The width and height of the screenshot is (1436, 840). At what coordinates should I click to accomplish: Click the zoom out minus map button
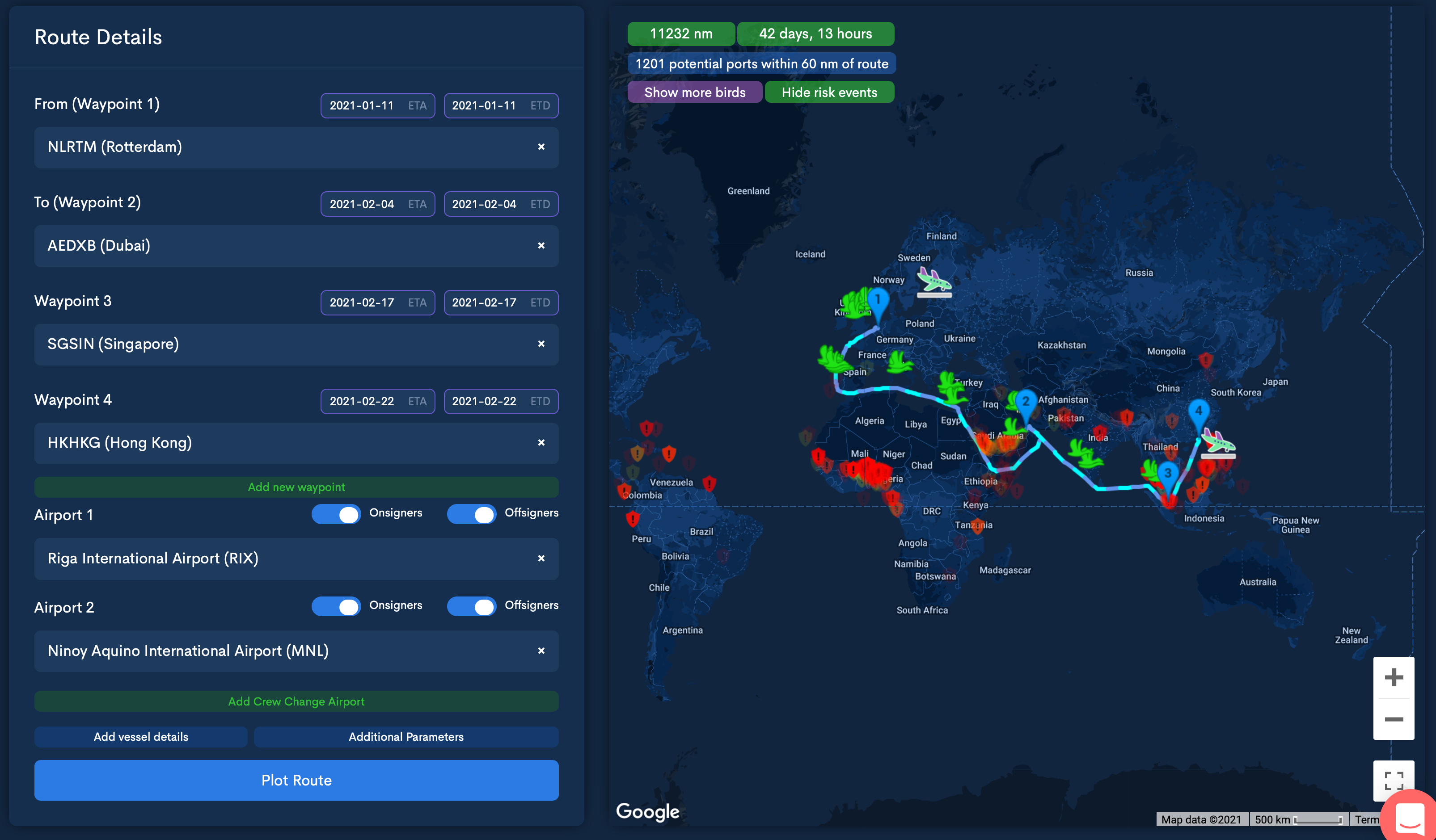tap(1393, 719)
